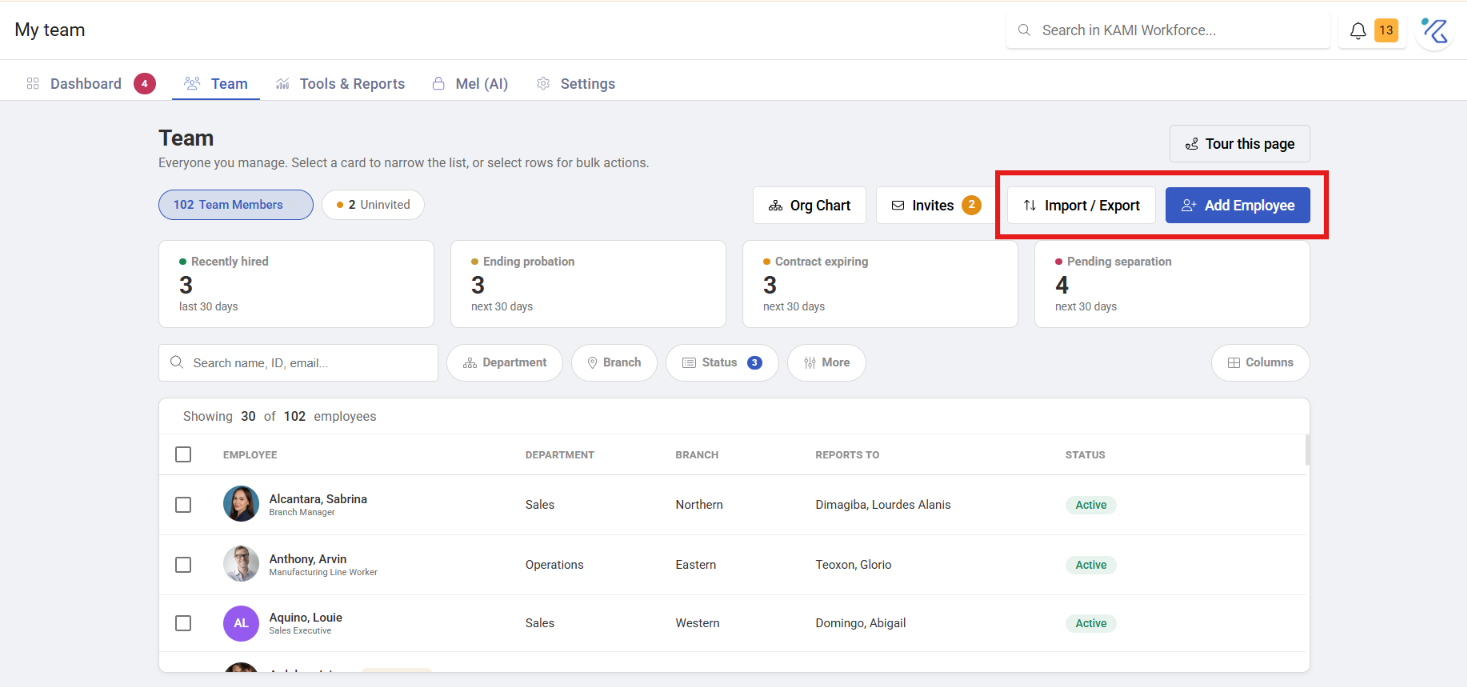
Task: Open the More filters menu
Action: 826,363
